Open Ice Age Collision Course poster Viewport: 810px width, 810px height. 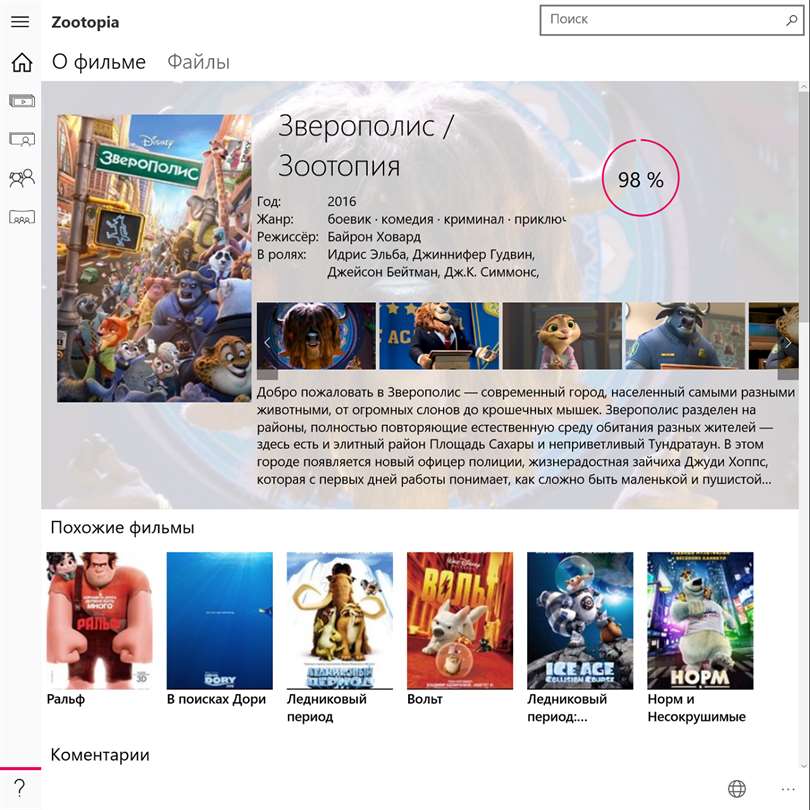click(580, 620)
